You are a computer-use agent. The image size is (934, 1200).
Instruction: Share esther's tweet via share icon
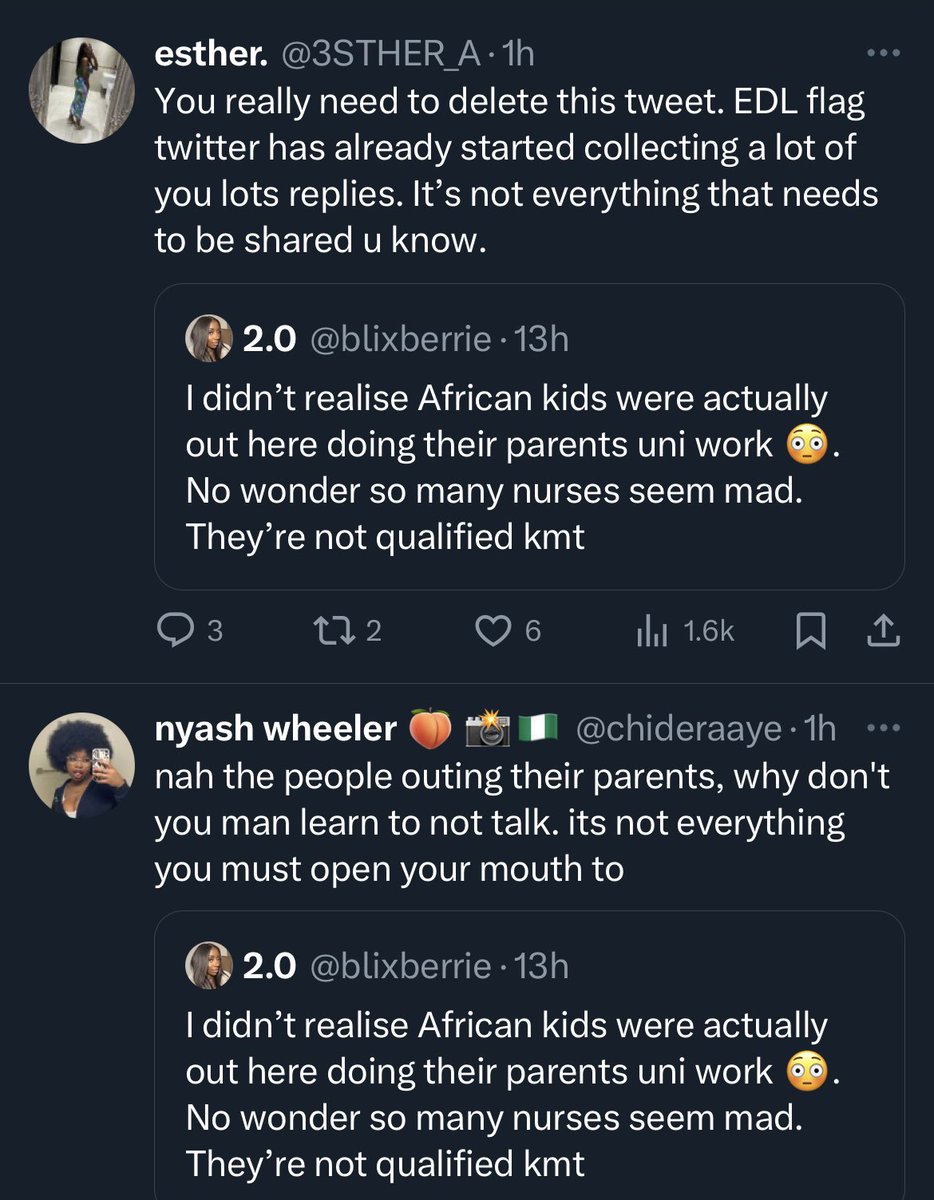point(886,631)
